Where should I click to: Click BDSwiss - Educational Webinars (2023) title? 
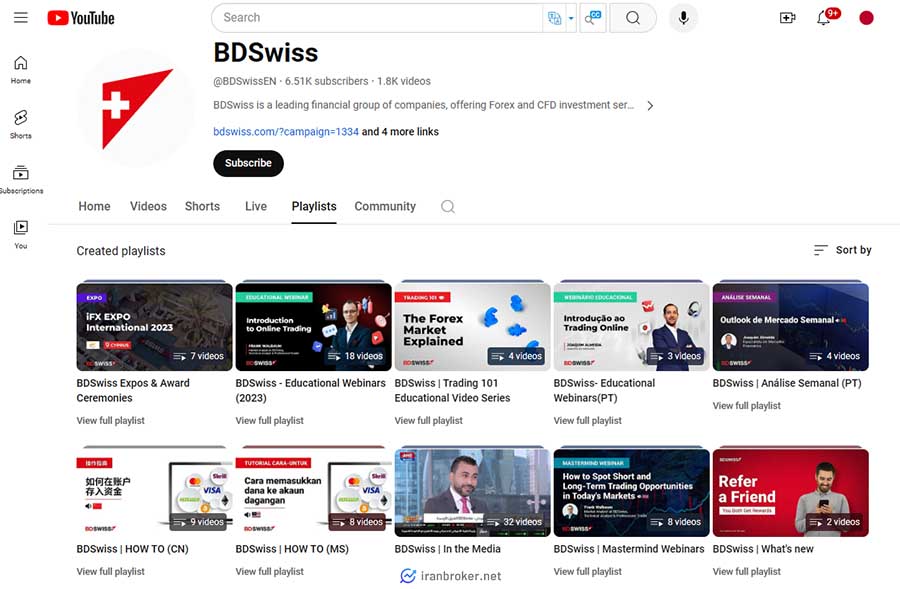pyautogui.click(x=311, y=390)
